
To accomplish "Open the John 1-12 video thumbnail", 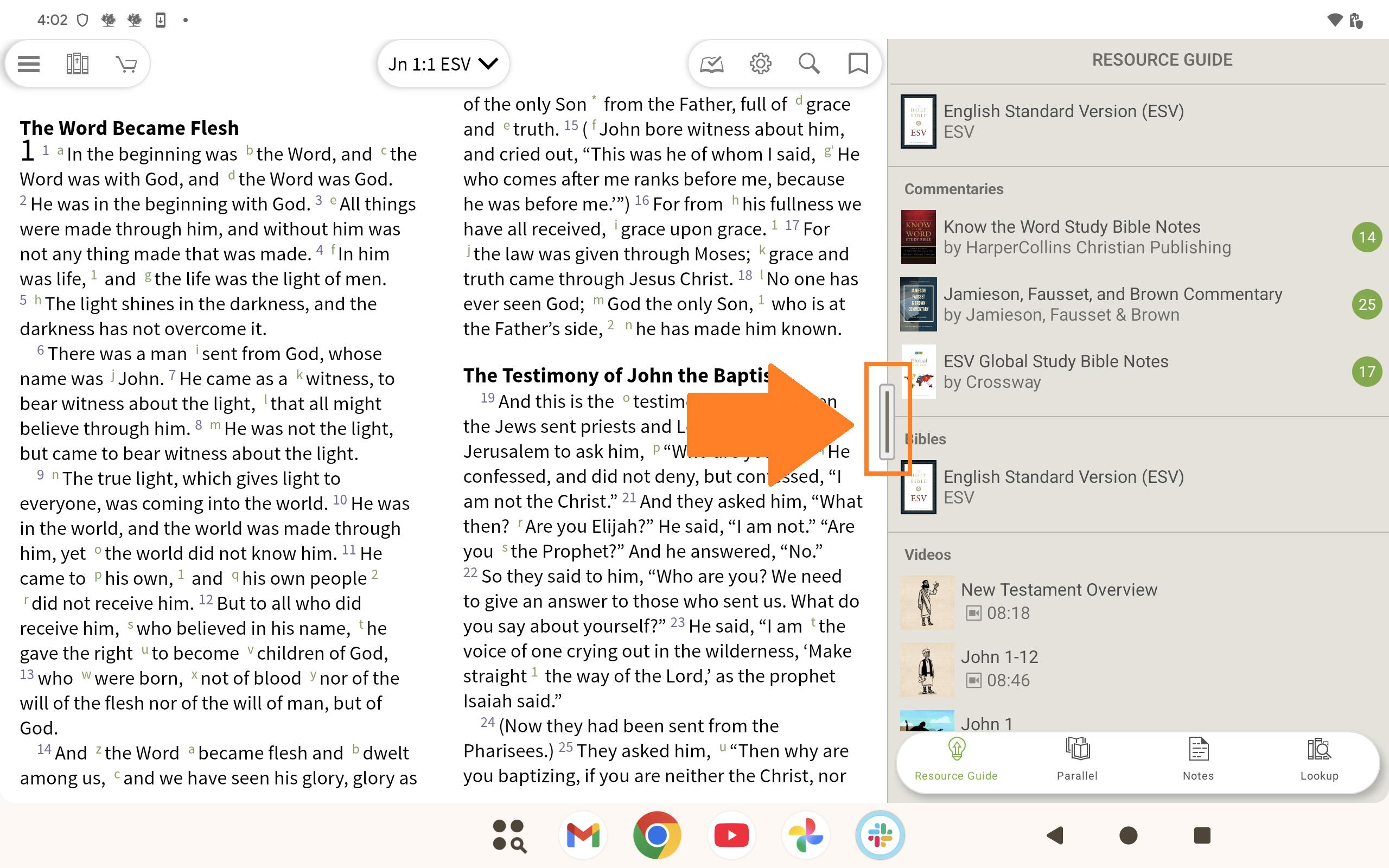I will point(927,669).
